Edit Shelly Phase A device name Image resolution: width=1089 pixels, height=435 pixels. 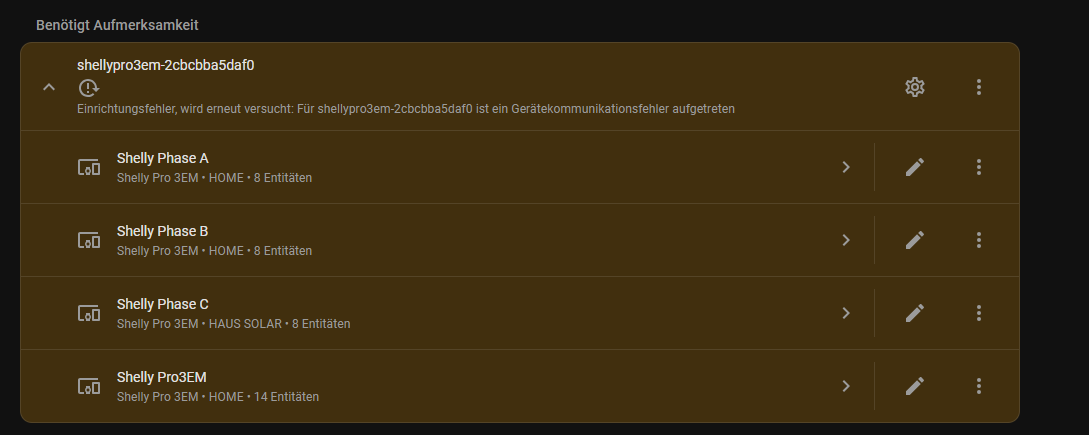point(914,167)
